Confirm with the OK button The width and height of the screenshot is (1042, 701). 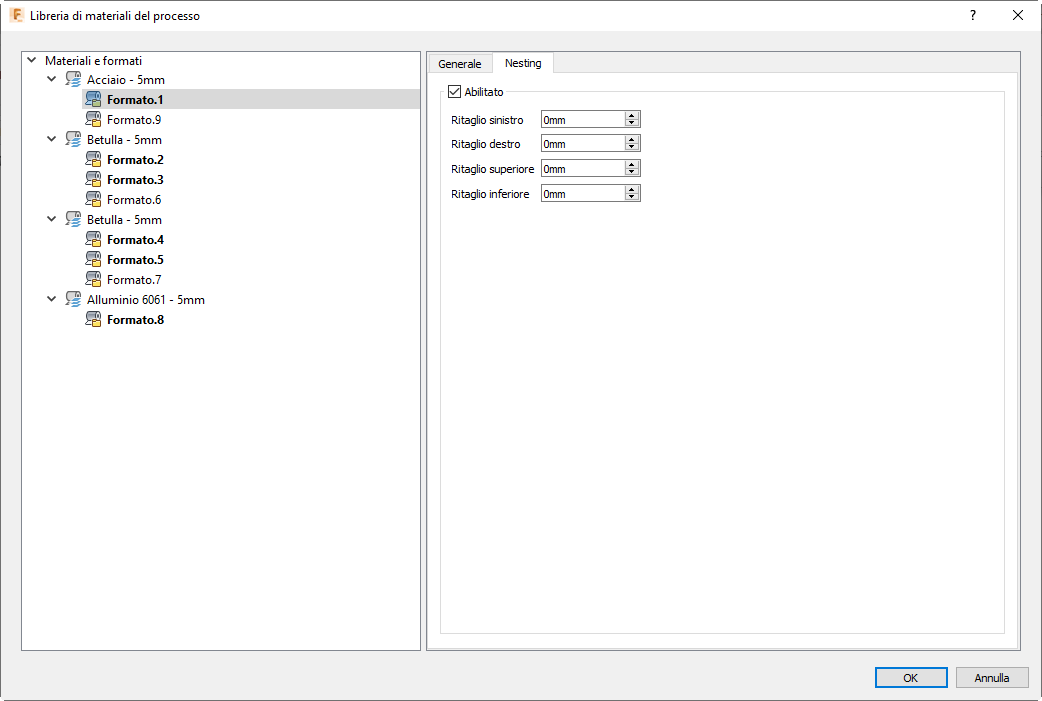click(910, 678)
